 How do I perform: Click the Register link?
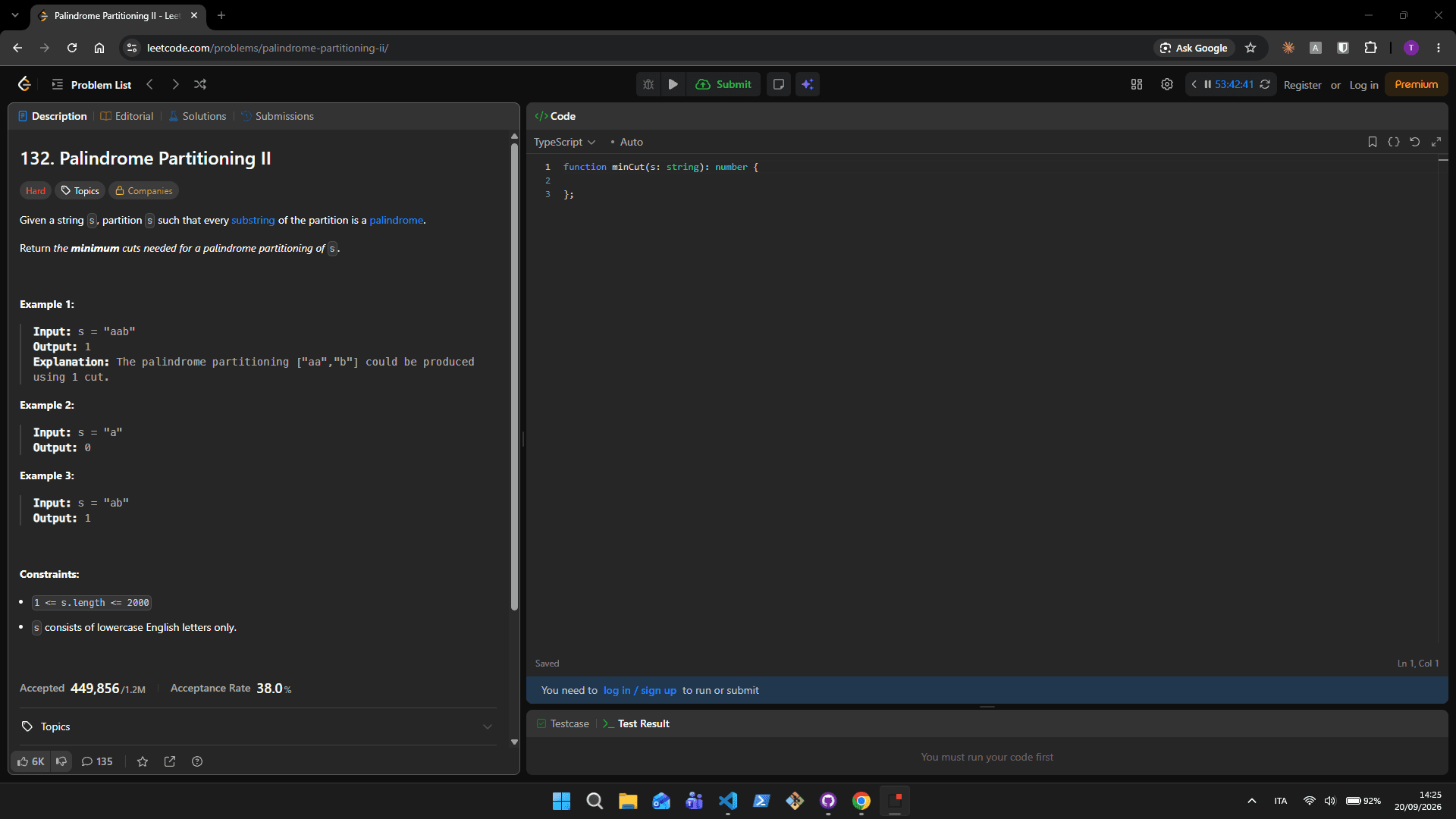point(1302,85)
